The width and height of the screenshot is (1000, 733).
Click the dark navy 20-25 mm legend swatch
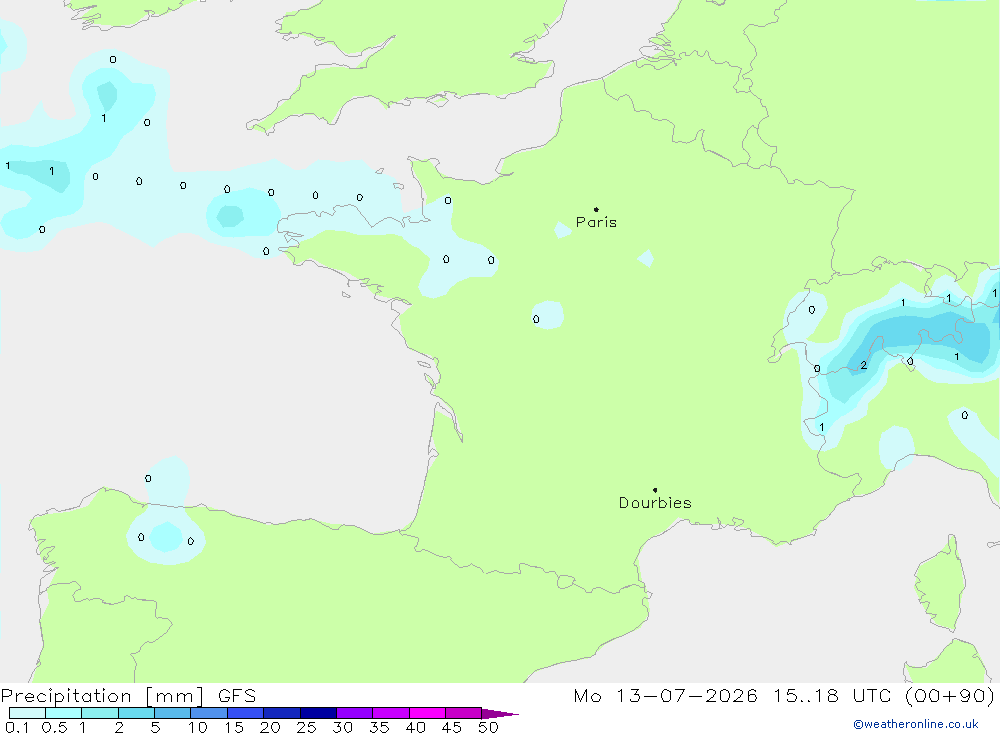(x=282, y=713)
